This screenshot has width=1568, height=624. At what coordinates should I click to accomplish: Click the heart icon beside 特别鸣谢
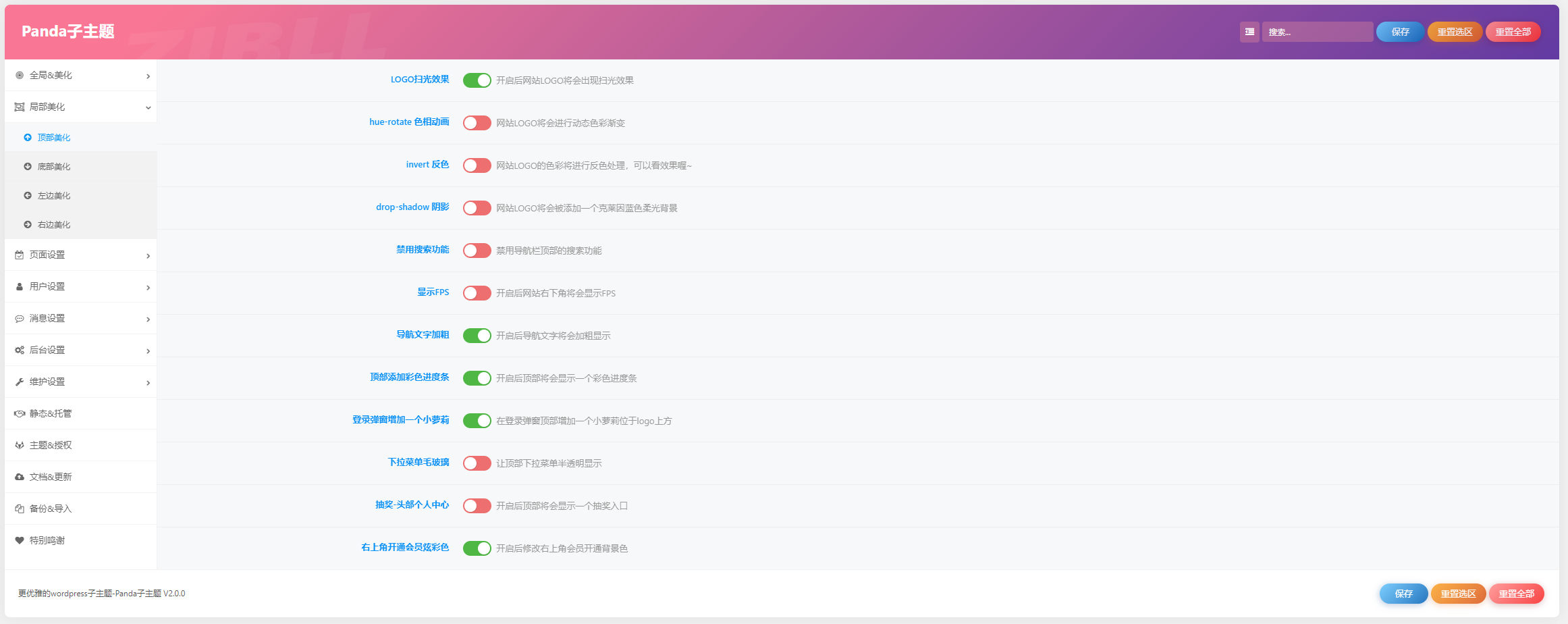pos(20,541)
